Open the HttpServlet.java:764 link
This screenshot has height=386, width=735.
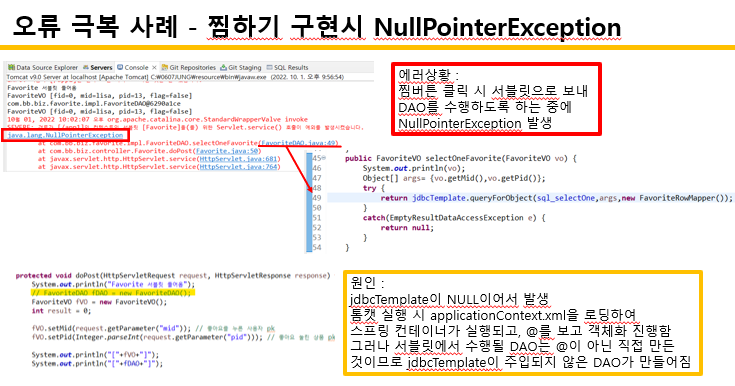[239, 167]
